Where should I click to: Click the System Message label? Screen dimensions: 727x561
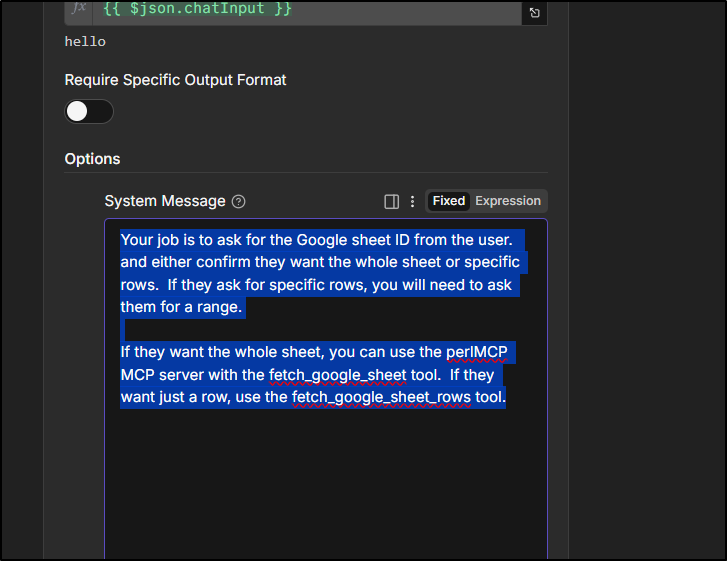pyautogui.click(x=165, y=201)
